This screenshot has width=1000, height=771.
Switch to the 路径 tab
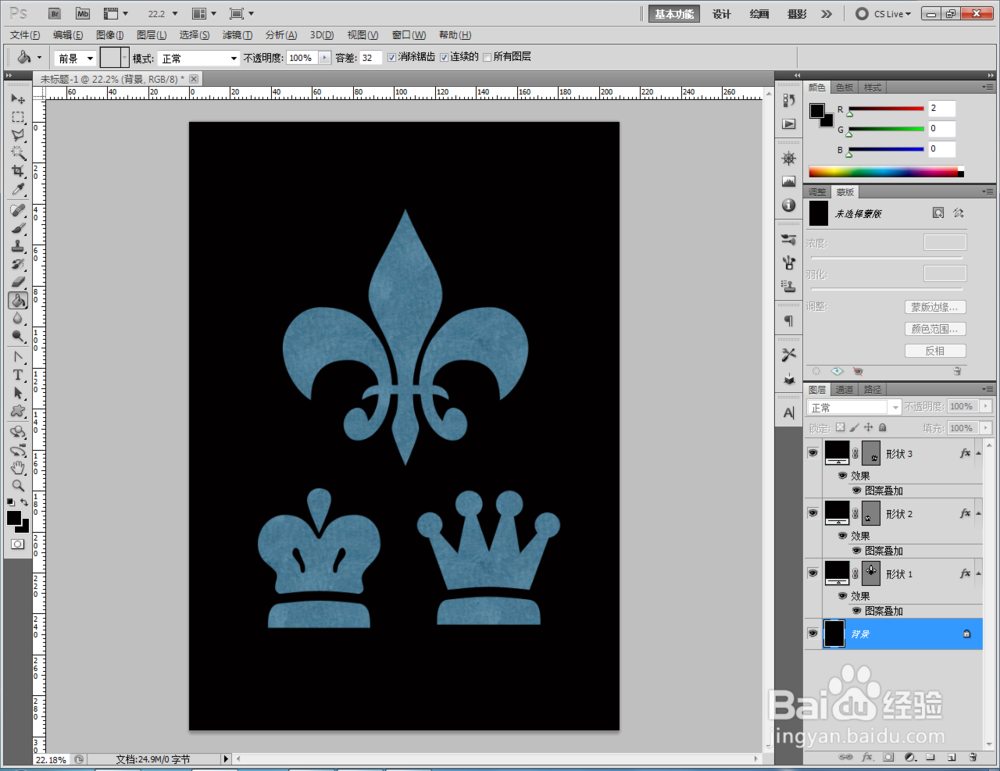coord(872,390)
